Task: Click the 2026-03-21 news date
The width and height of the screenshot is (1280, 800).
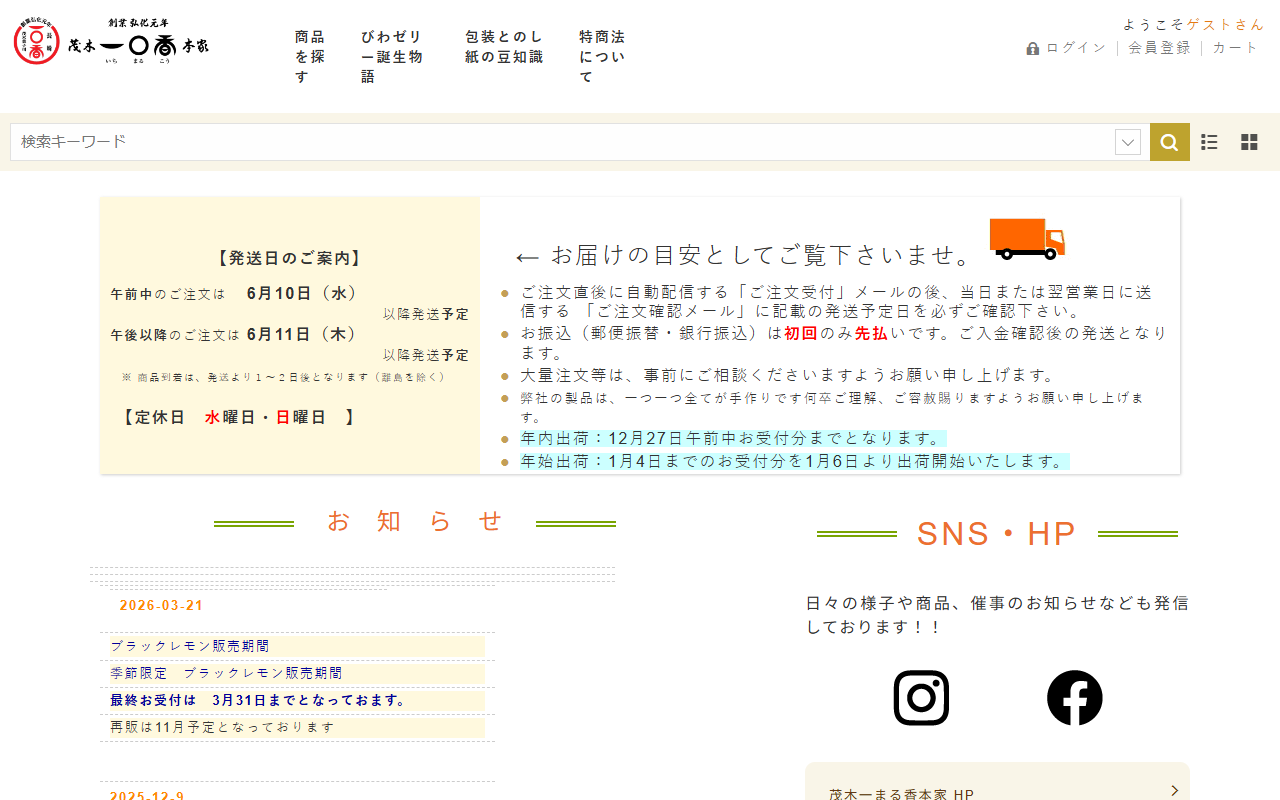Action: [x=161, y=605]
